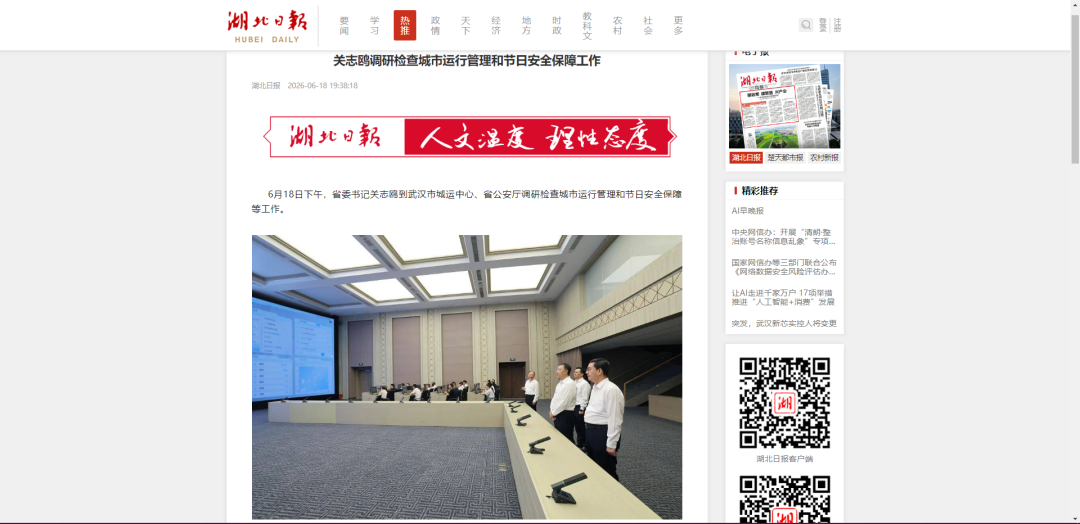Click the publish time 2026-06-18 19:38:18
This screenshot has width=1080, height=524.
coord(322,86)
